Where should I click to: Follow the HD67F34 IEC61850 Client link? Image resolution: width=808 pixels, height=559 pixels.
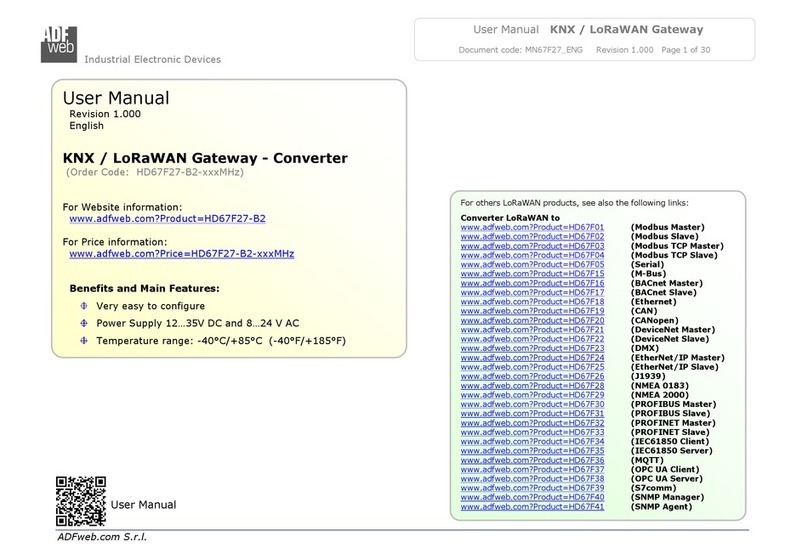click(x=532, y=442)
